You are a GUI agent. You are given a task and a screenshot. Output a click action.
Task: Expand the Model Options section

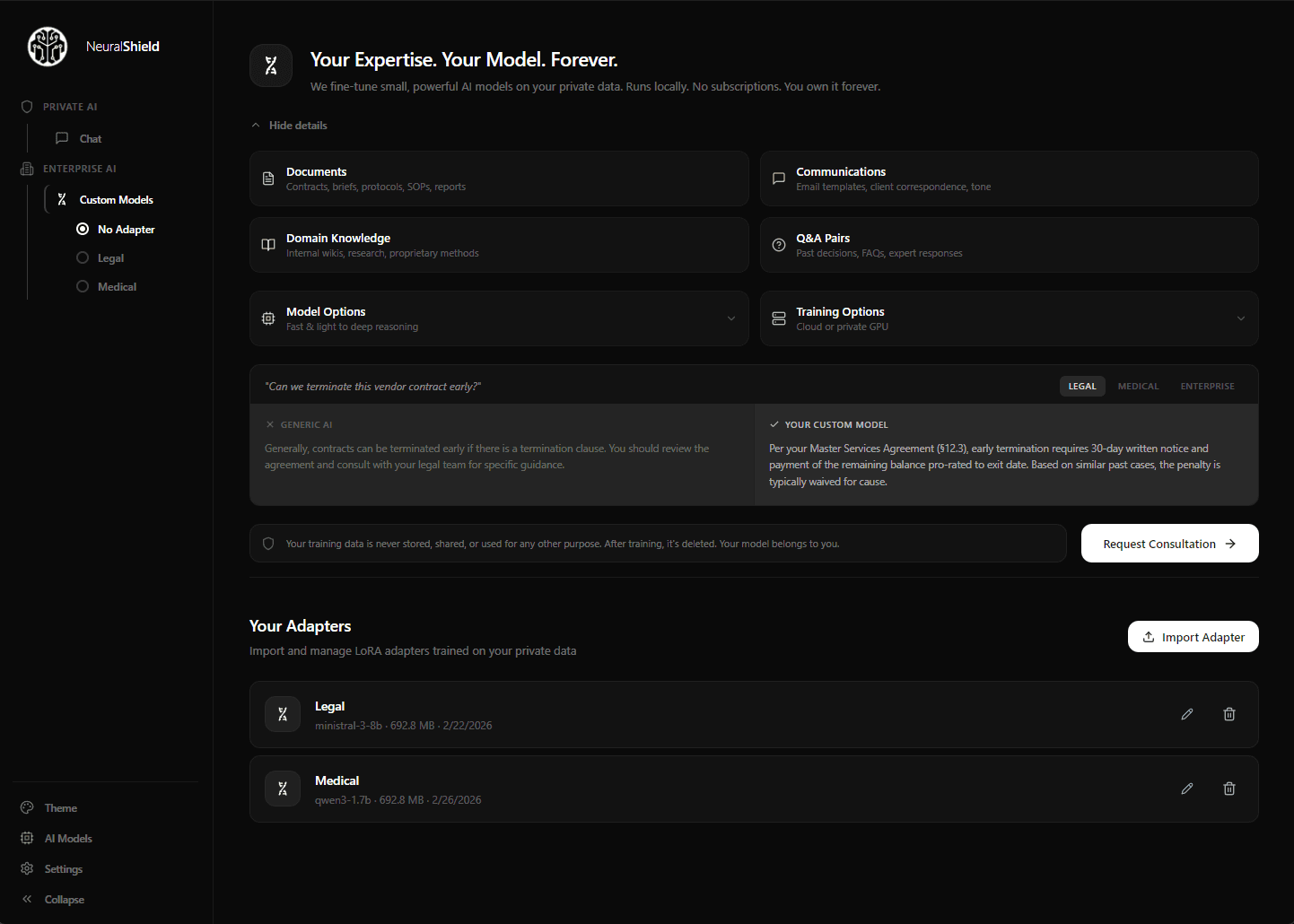pos(730,318)
